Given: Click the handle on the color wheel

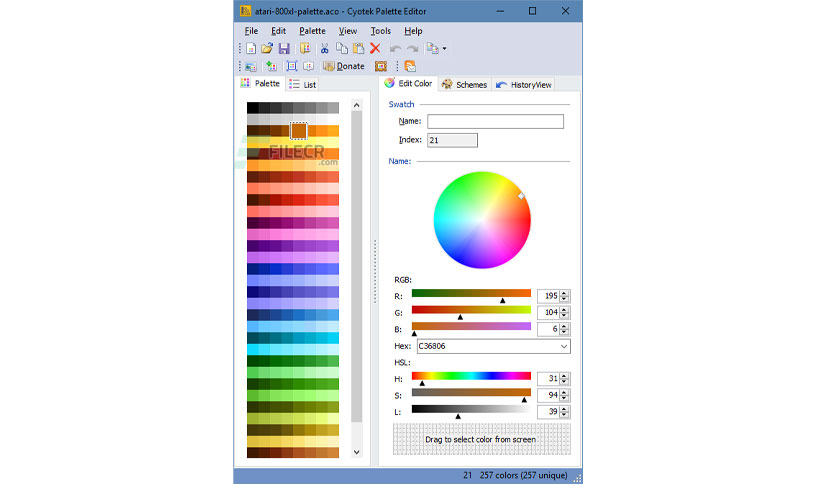Looking at the screenshot, I should (521, 196).
